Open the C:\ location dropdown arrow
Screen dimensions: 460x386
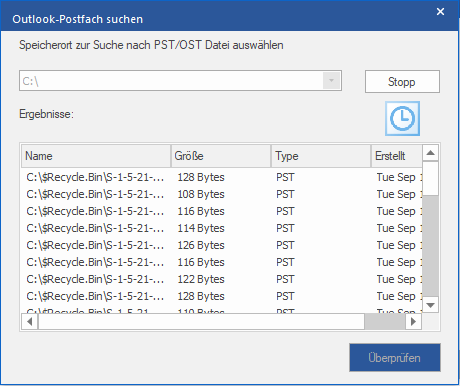[331, 81]
